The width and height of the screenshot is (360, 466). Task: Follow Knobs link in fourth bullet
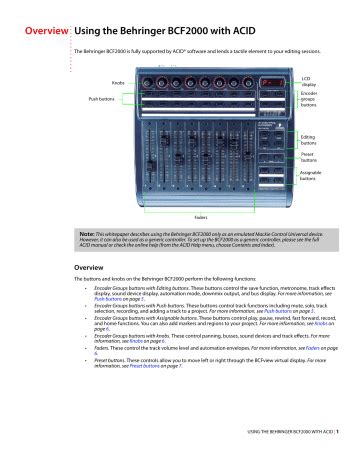(136, 341)
